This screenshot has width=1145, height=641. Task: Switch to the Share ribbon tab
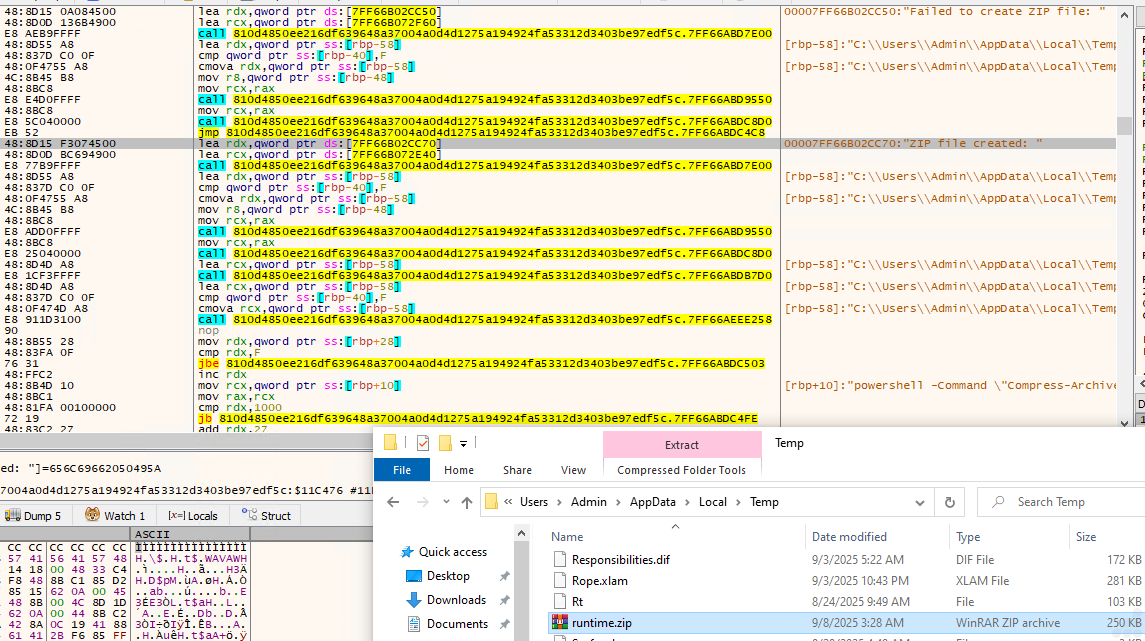[517, 470]
